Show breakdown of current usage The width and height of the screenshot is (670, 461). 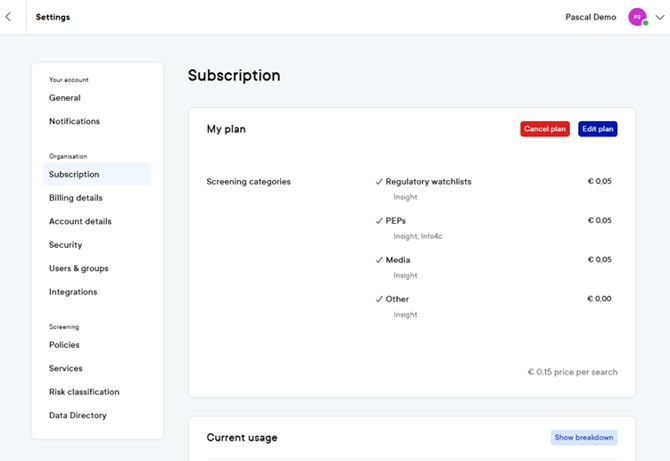(583, 438)
